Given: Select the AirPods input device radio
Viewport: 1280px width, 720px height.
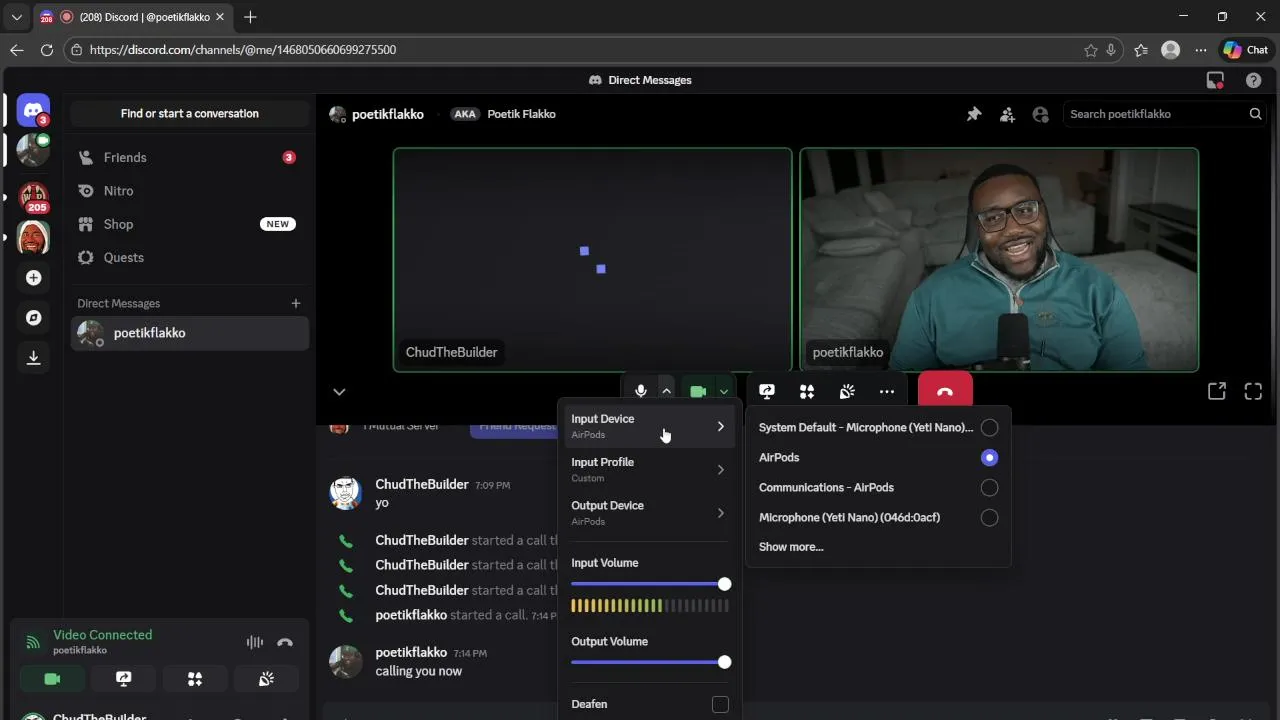Looking at the screenshot, I should click(x=989, y=457).
